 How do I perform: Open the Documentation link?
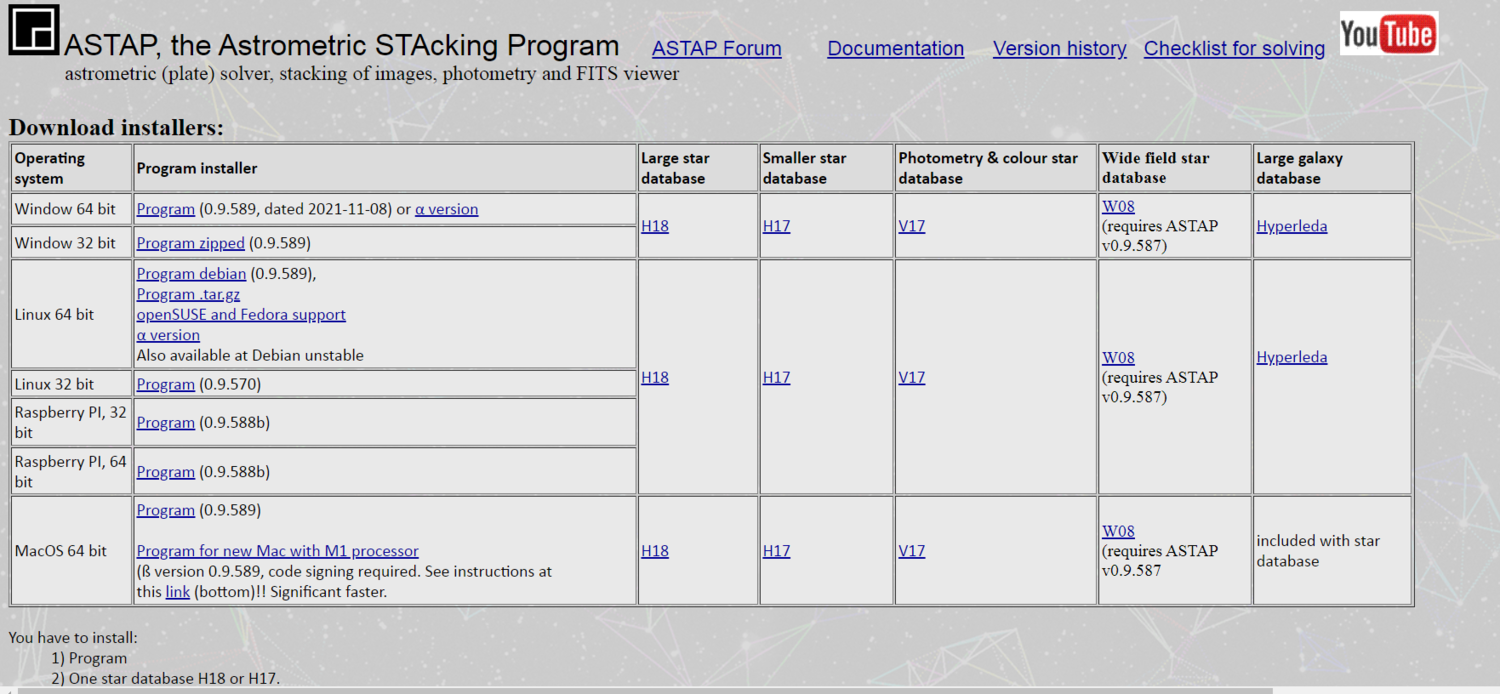[x=896, y=48]
